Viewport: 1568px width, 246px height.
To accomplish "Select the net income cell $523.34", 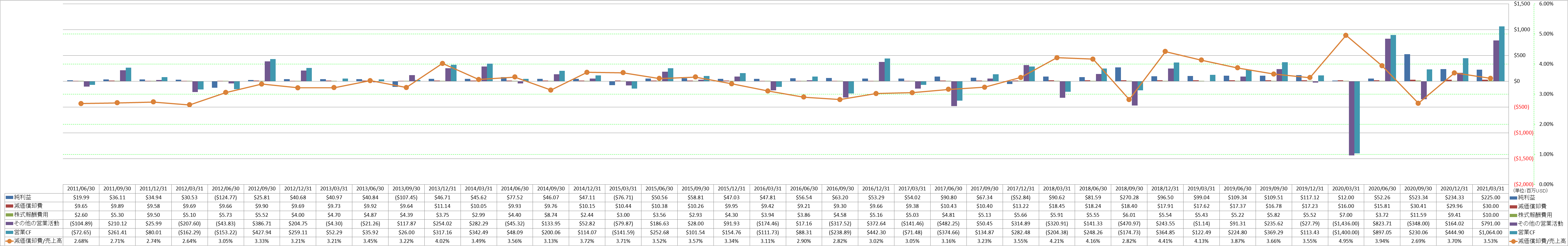I will [x=1418, y=198].
